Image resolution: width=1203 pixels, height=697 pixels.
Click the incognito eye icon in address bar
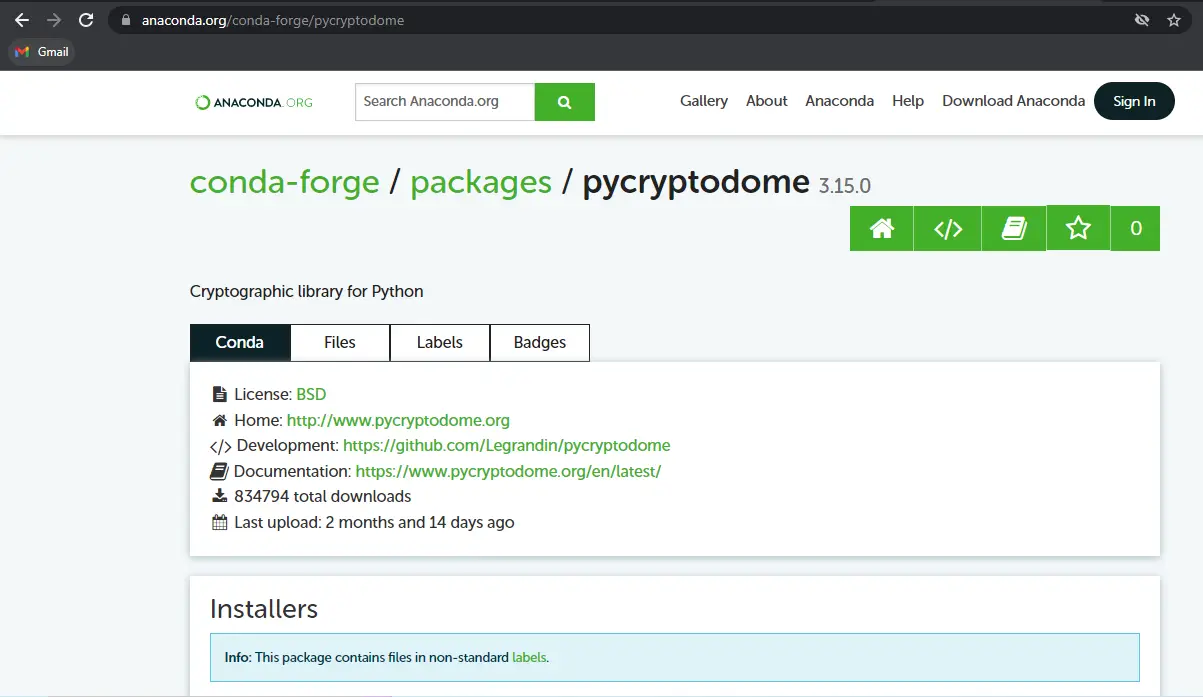pos(1142,20)
